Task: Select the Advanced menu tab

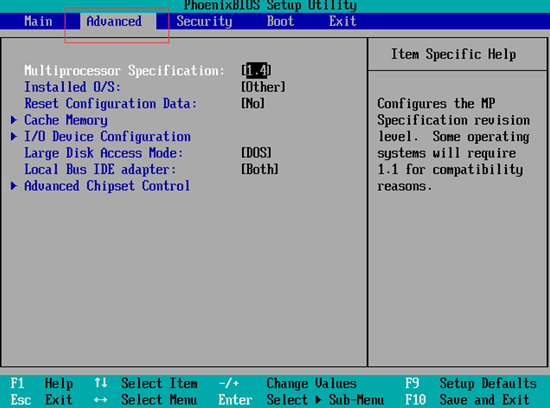Action: tap(114, 21)
